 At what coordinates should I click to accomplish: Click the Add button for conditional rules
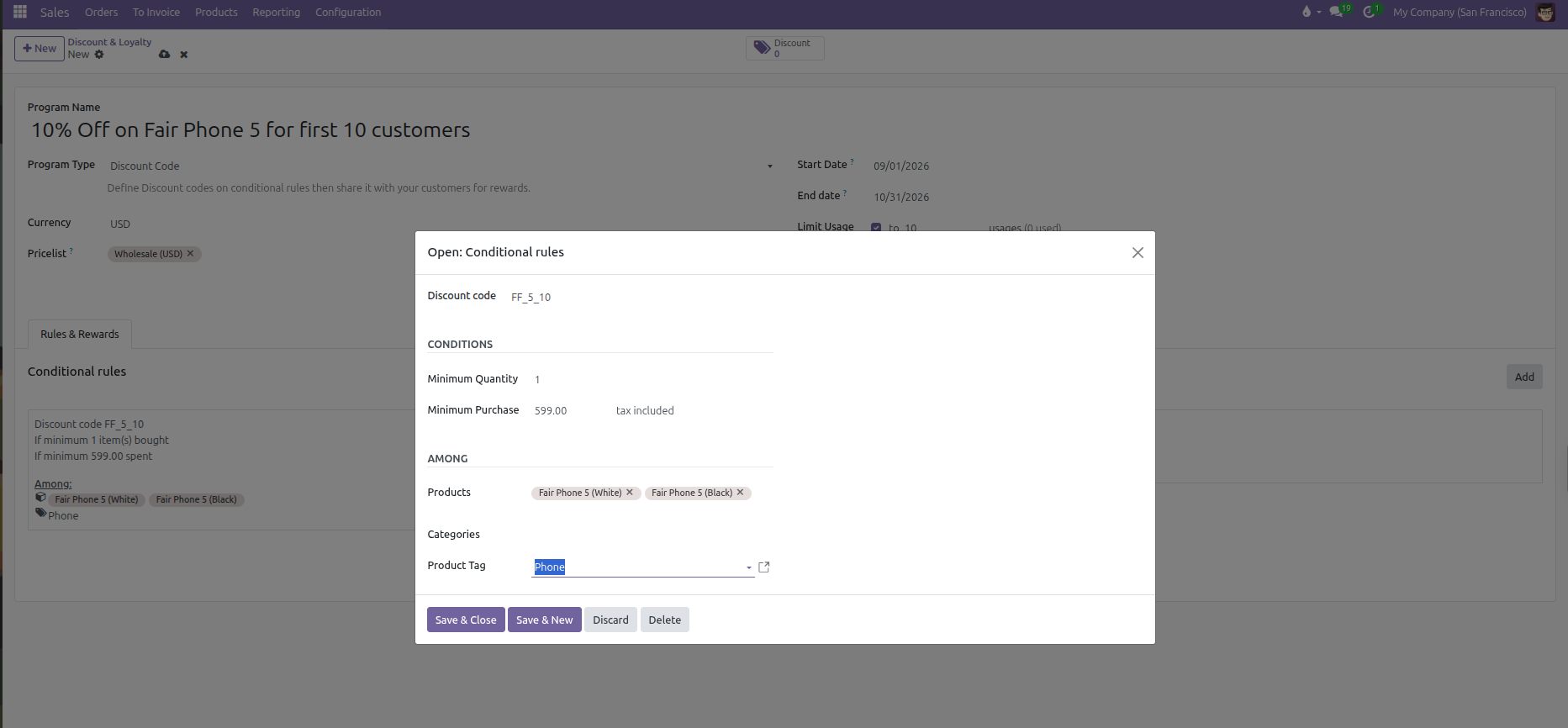coord(1524,377)
